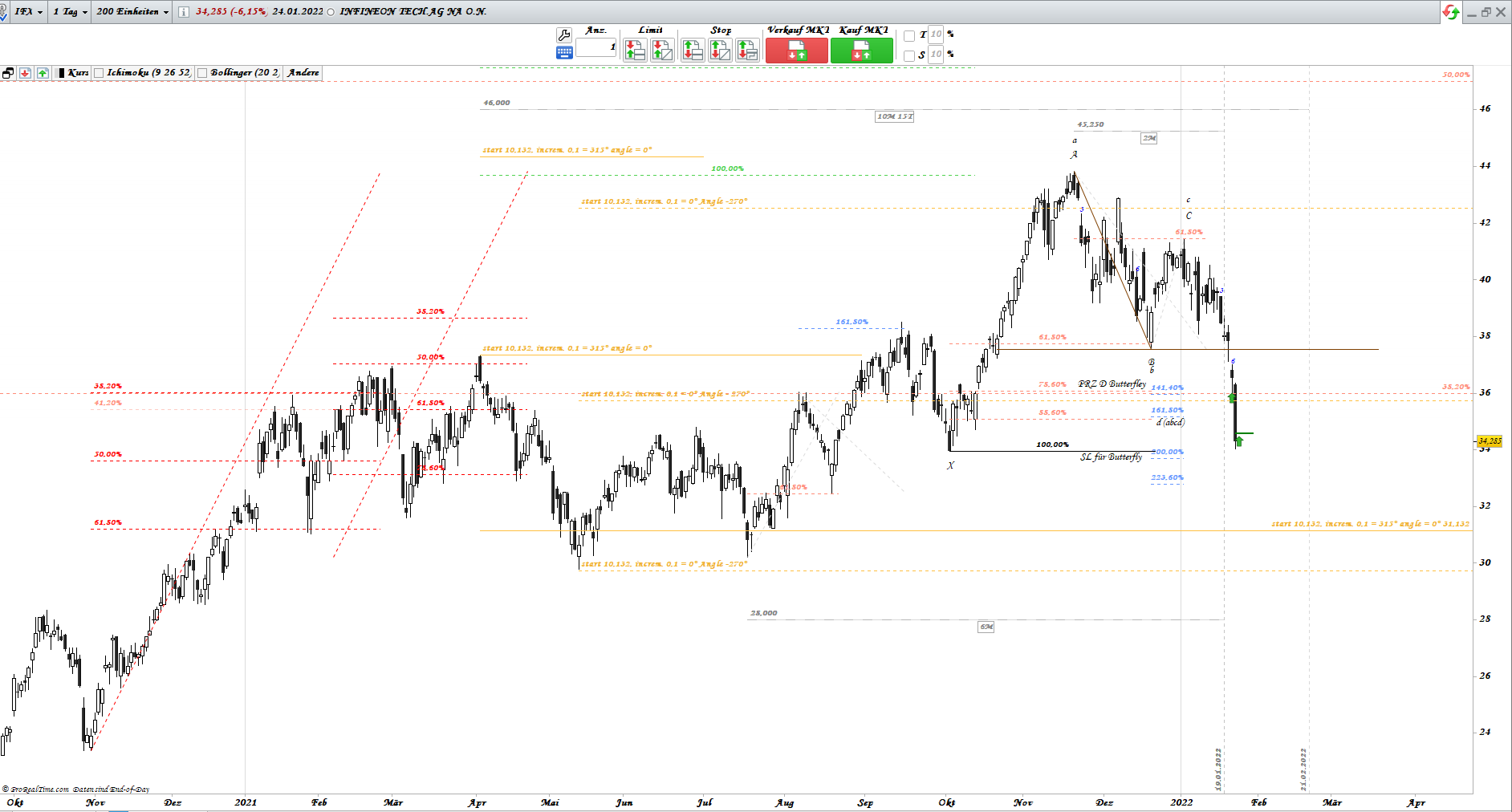
Task: Click the green arrow marker near 36
Action: point(1232,398)
